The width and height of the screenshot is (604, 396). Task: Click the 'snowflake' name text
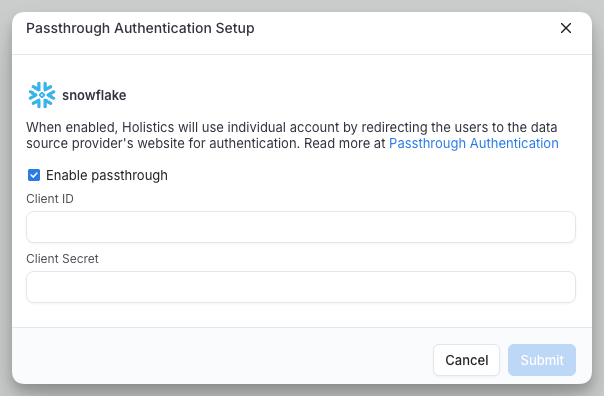point(94,95)
